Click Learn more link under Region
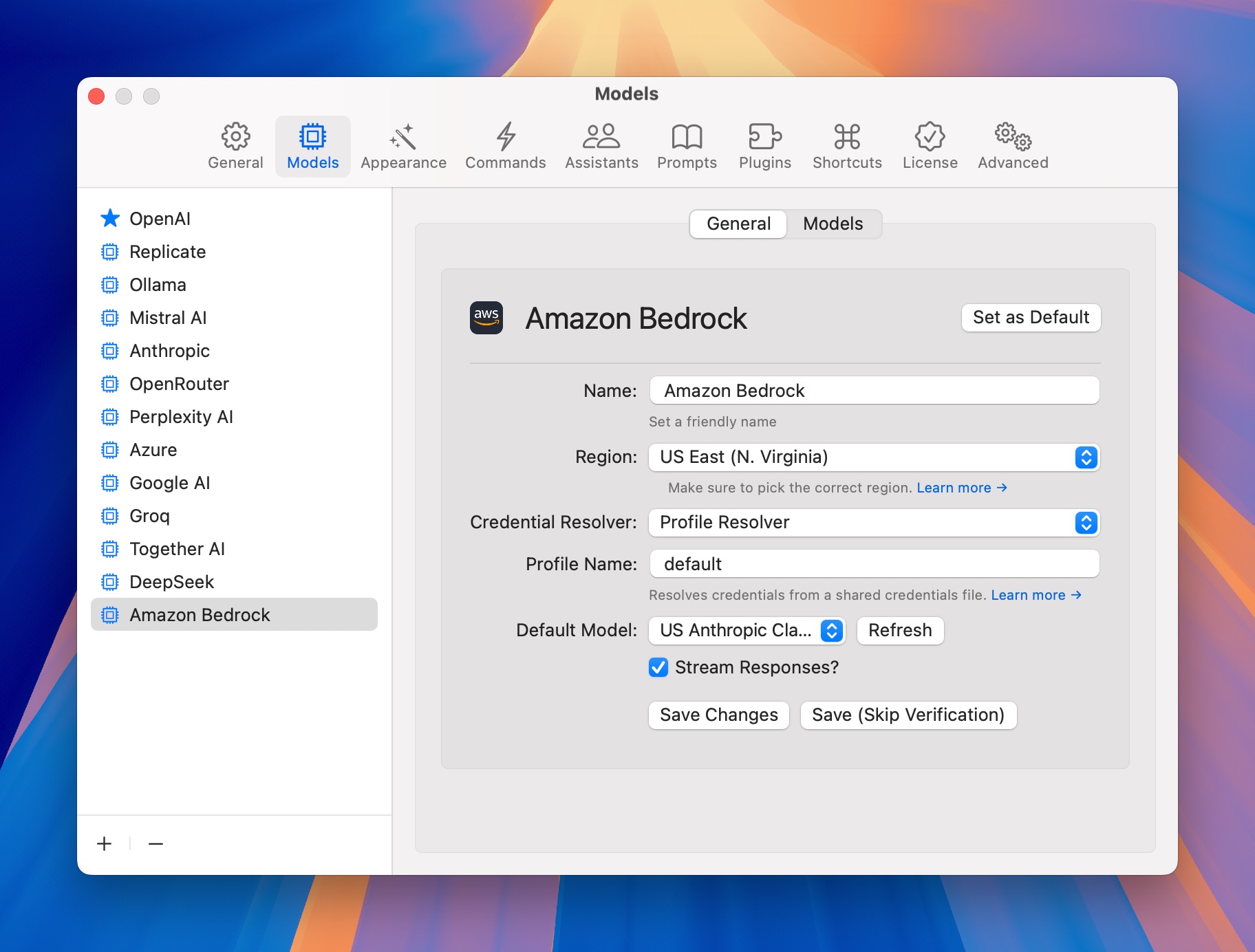The height and width of the screenshot is (952, 1255). [961, 488]
